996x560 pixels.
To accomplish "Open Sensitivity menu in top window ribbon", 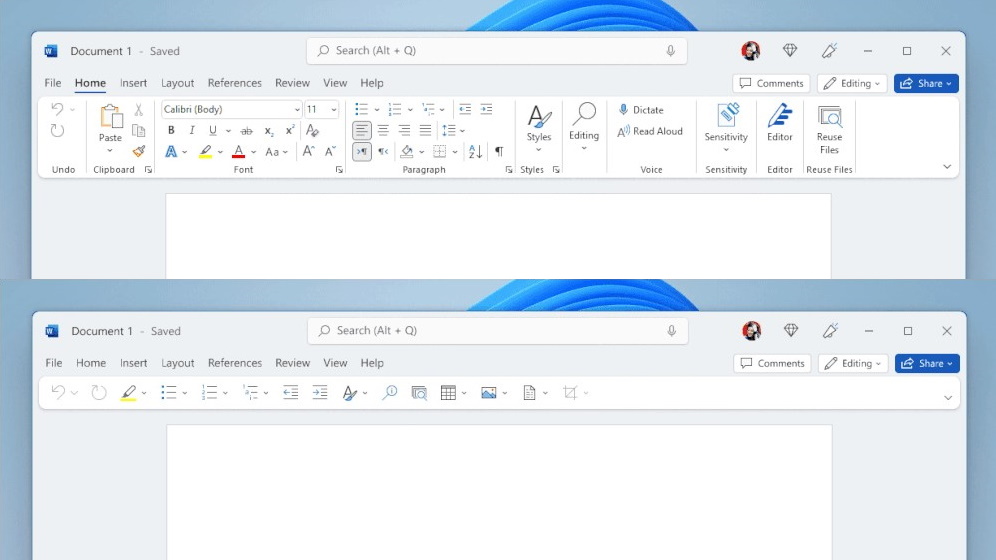I will click(726, 129).
